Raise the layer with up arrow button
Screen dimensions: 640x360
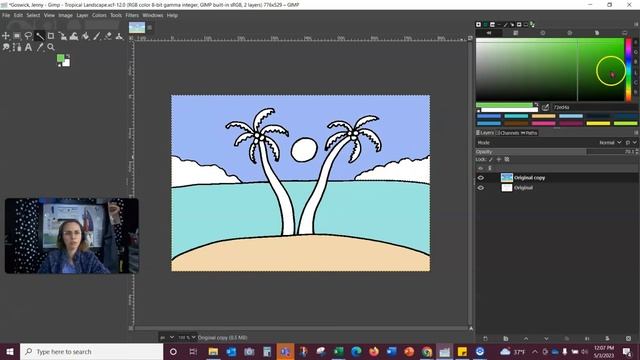526,338
